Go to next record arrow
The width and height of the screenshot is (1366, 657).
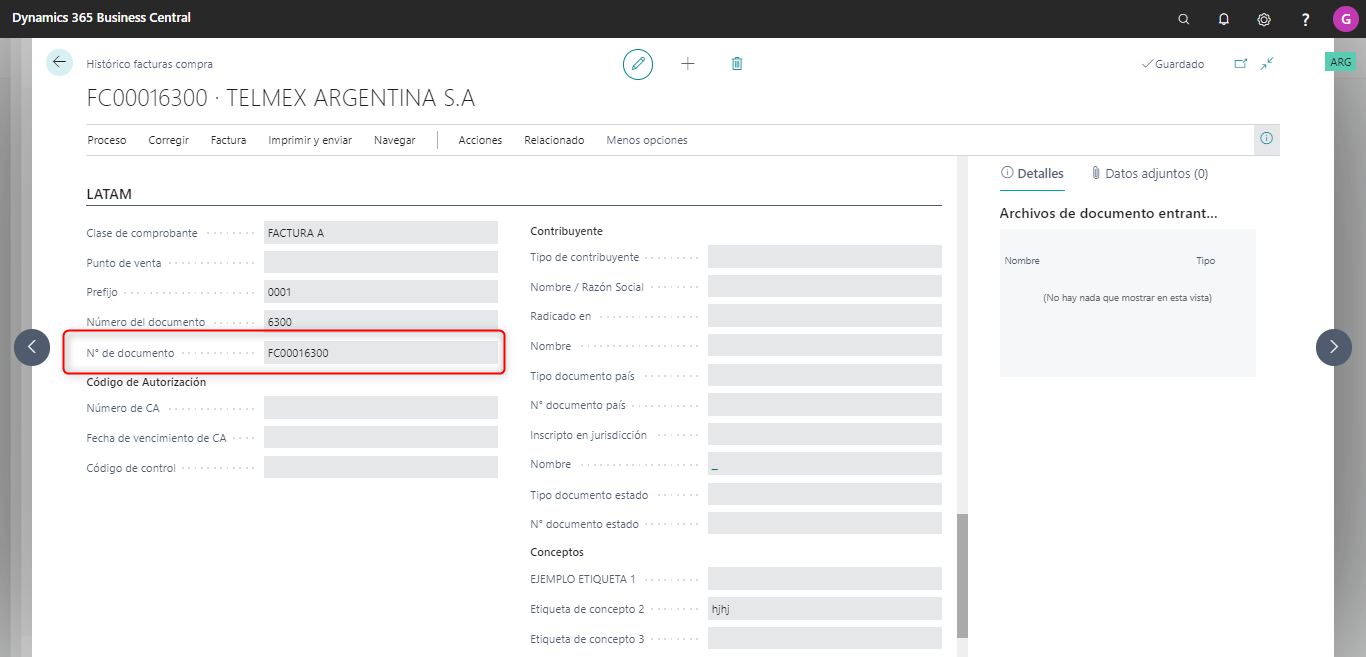tap(1334, 347)
